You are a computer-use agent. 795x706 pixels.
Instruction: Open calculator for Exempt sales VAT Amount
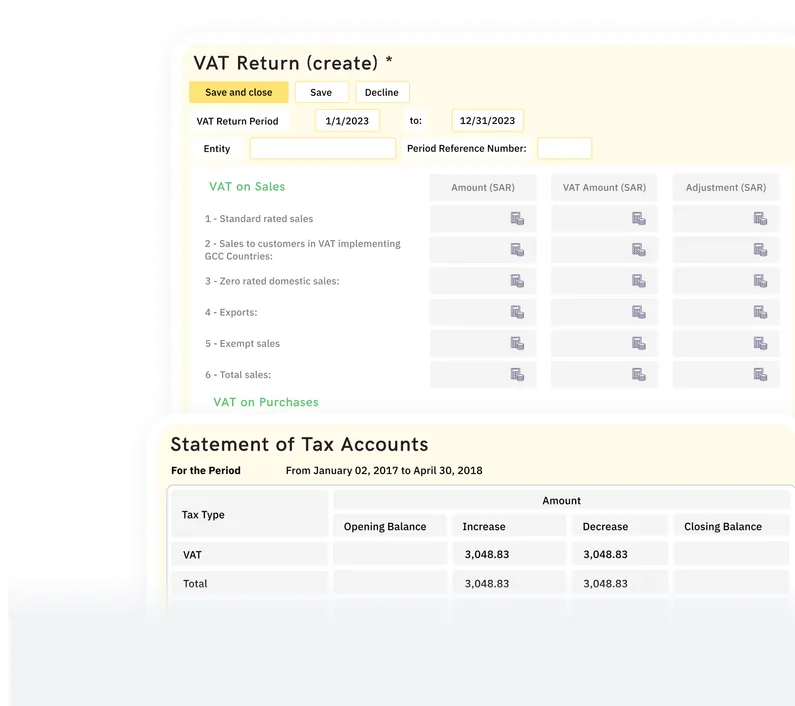click(639, 343)
